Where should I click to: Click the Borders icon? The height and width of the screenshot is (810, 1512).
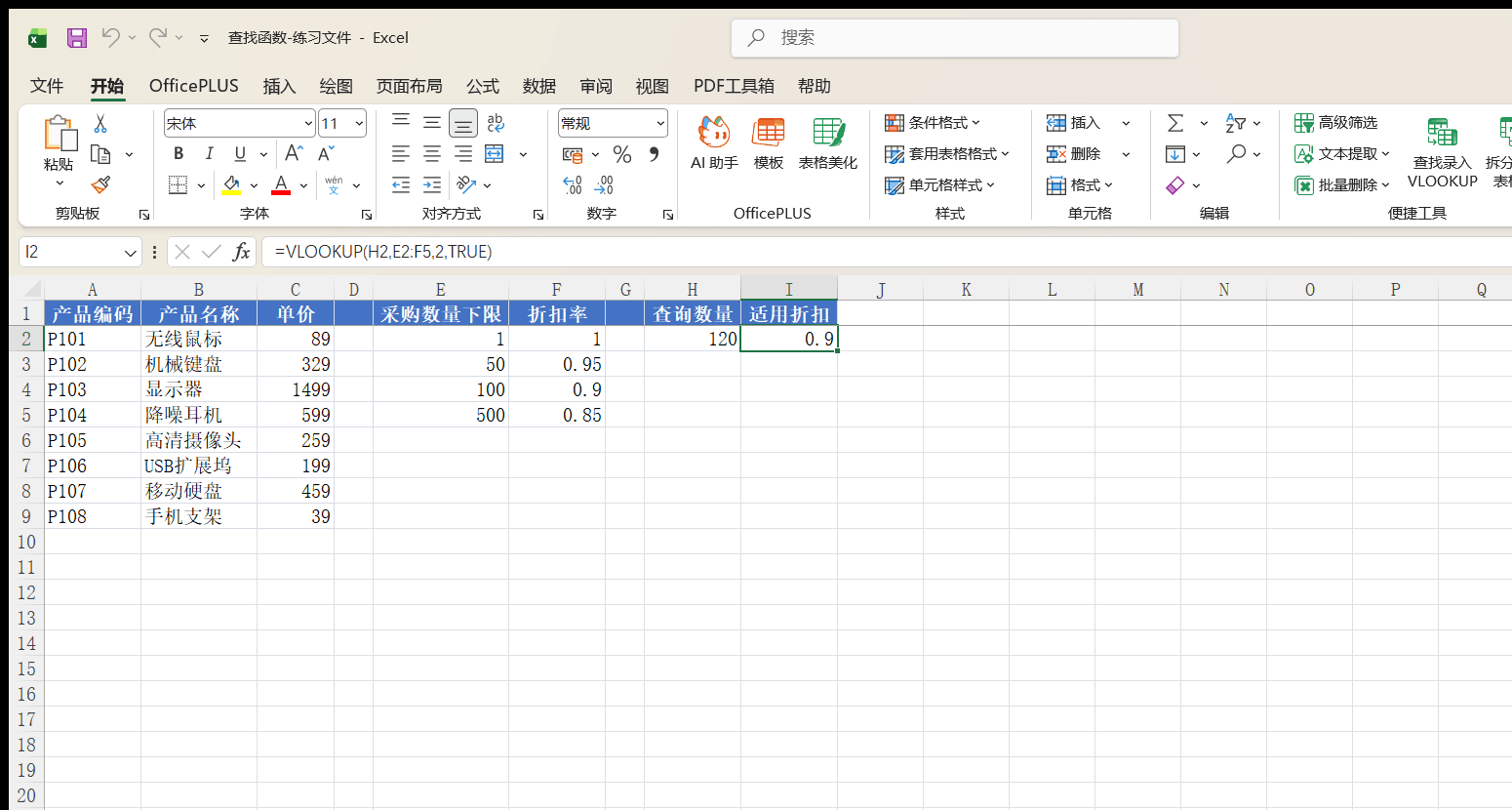(x=178, y=184)
